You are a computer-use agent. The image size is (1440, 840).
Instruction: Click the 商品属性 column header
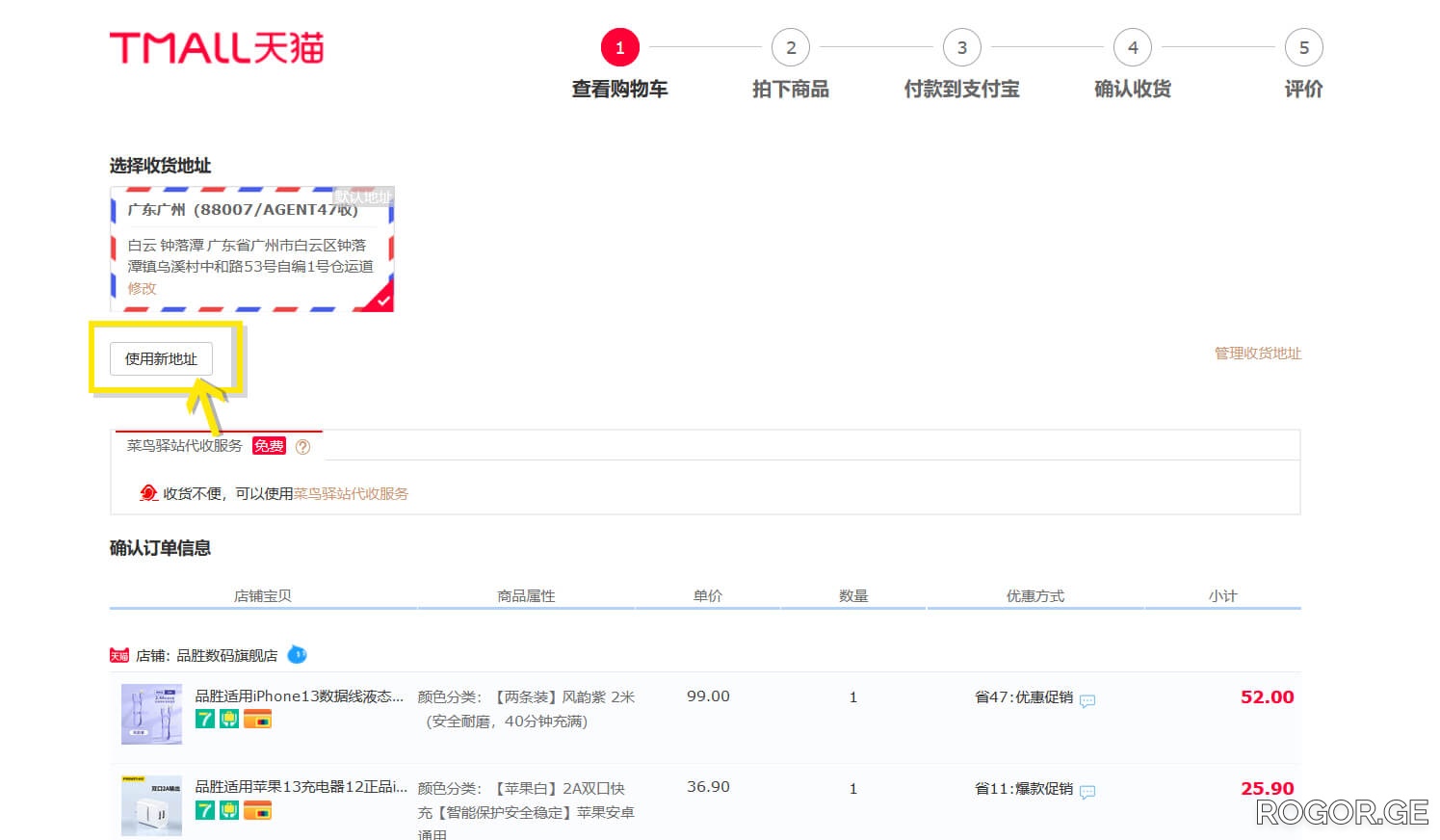tap(526, 596)
